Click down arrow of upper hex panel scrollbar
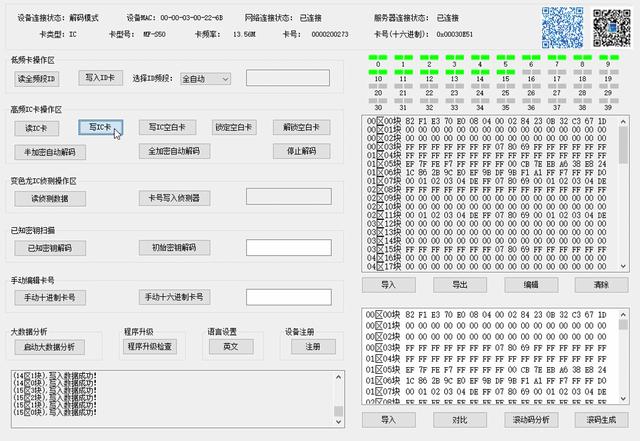 [623, 266]
